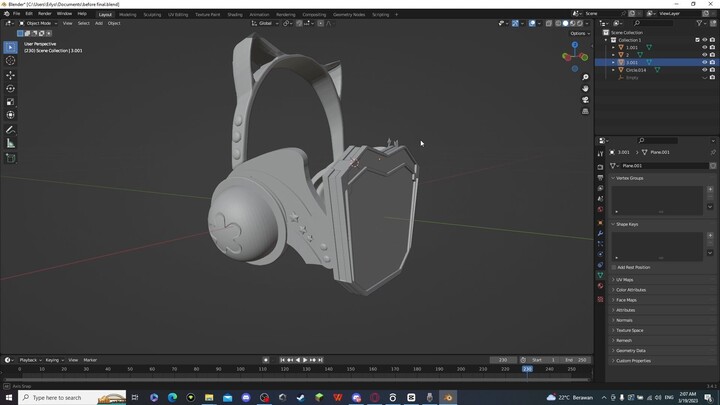Screen dimensions: 720x405
Task: Disable rendering of Circle.014
Action: [x=712, y=70]
